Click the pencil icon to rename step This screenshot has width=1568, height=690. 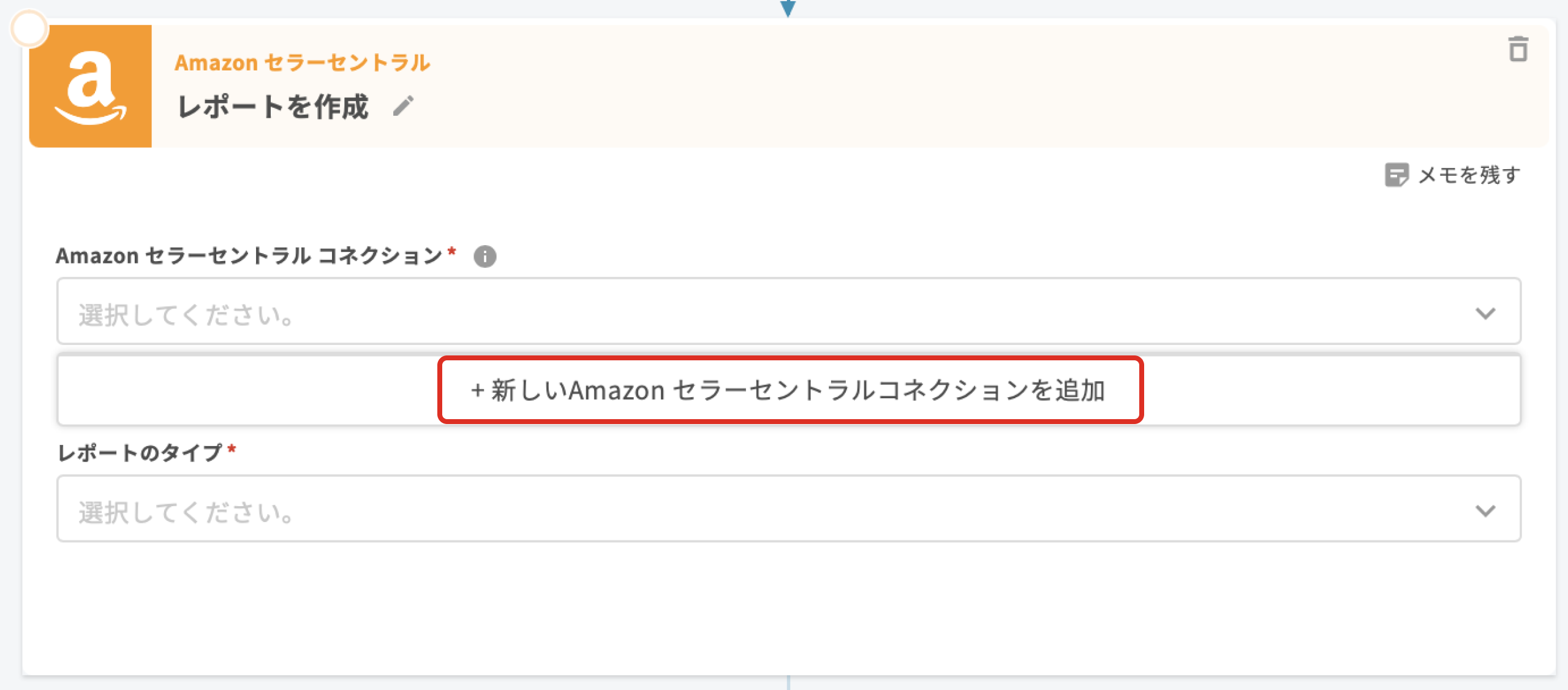pos(404,106)
